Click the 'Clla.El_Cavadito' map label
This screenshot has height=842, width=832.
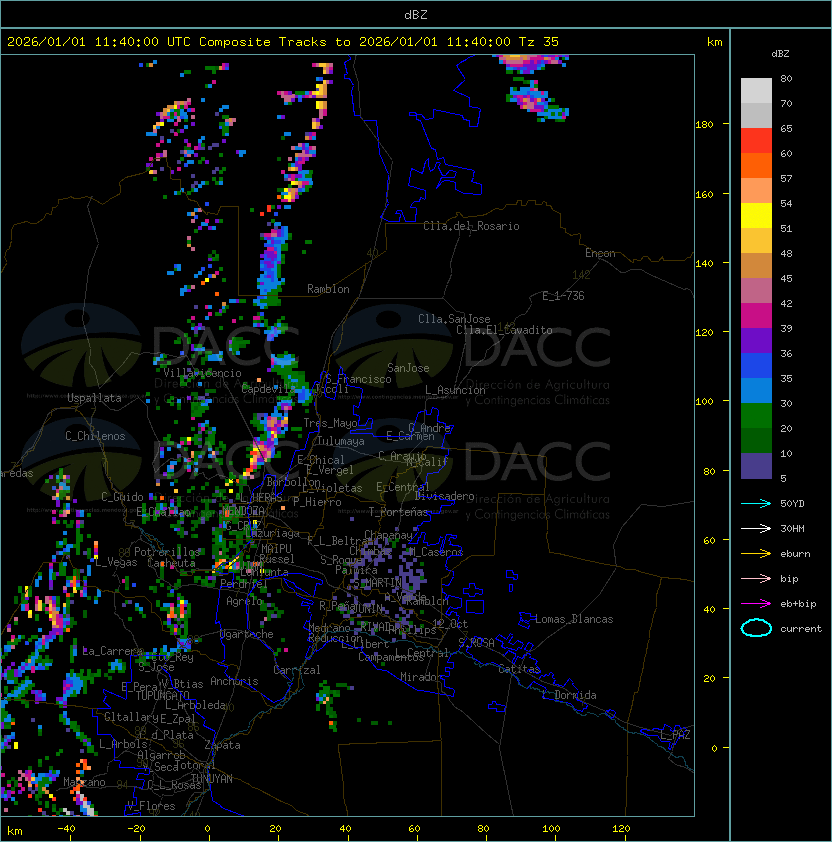[x=504, y=330]
